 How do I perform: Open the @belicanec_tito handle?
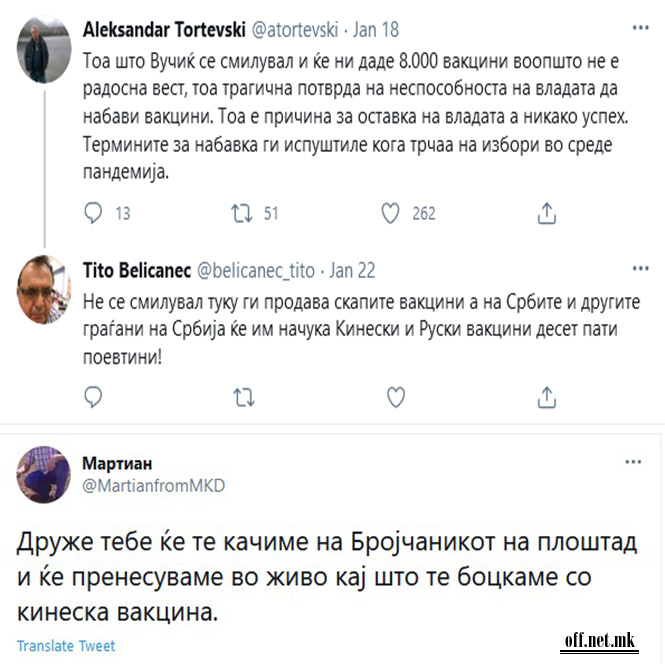click(258, 270)
